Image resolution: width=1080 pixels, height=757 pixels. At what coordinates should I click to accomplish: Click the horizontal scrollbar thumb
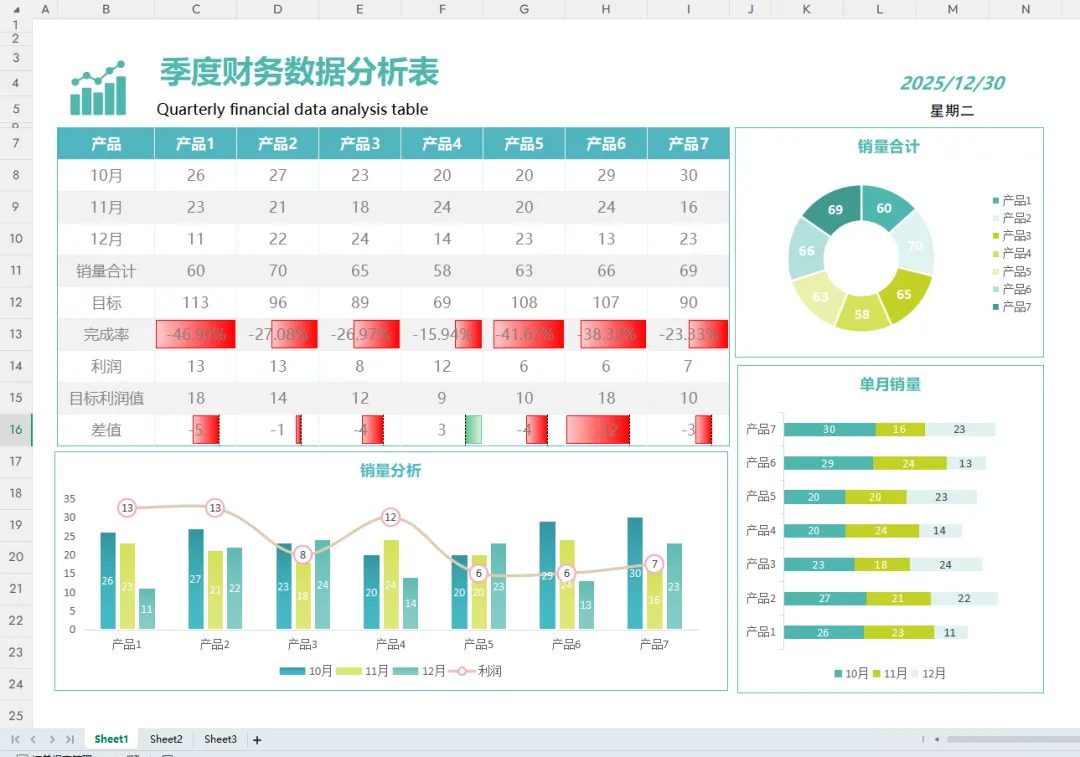point(1012,739)
